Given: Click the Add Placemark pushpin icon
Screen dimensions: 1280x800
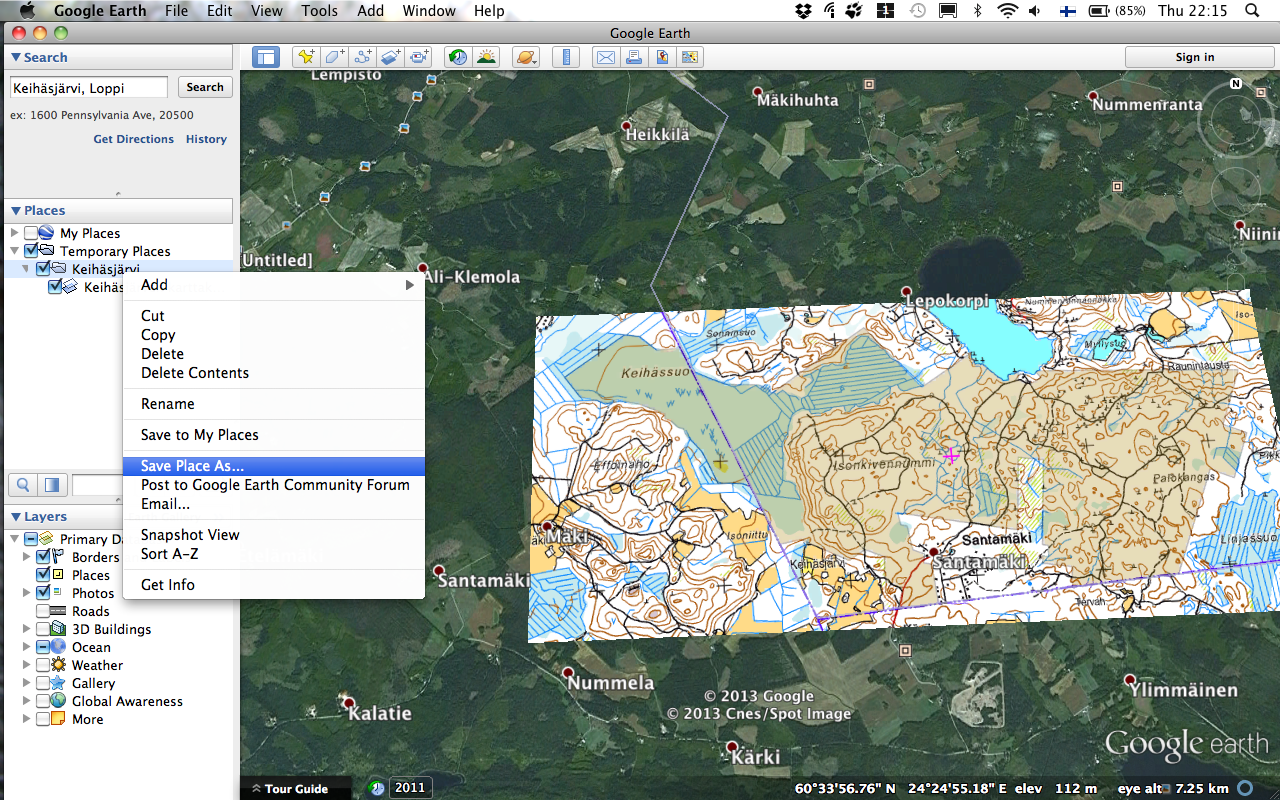Looking at the screenshot, I should point(306,57).
